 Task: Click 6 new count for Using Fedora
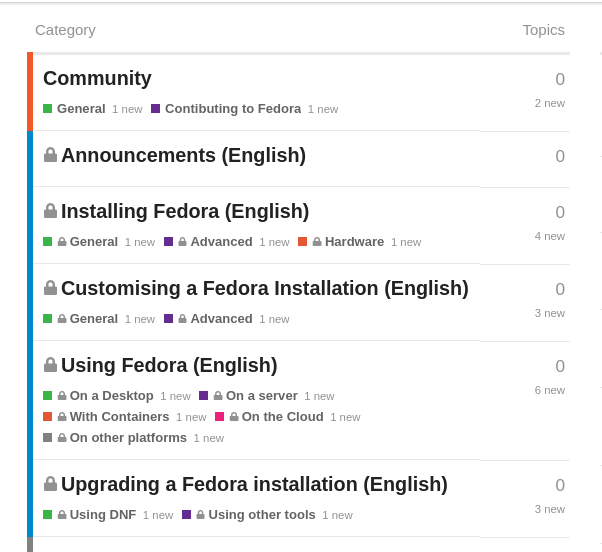coord(549,390)
